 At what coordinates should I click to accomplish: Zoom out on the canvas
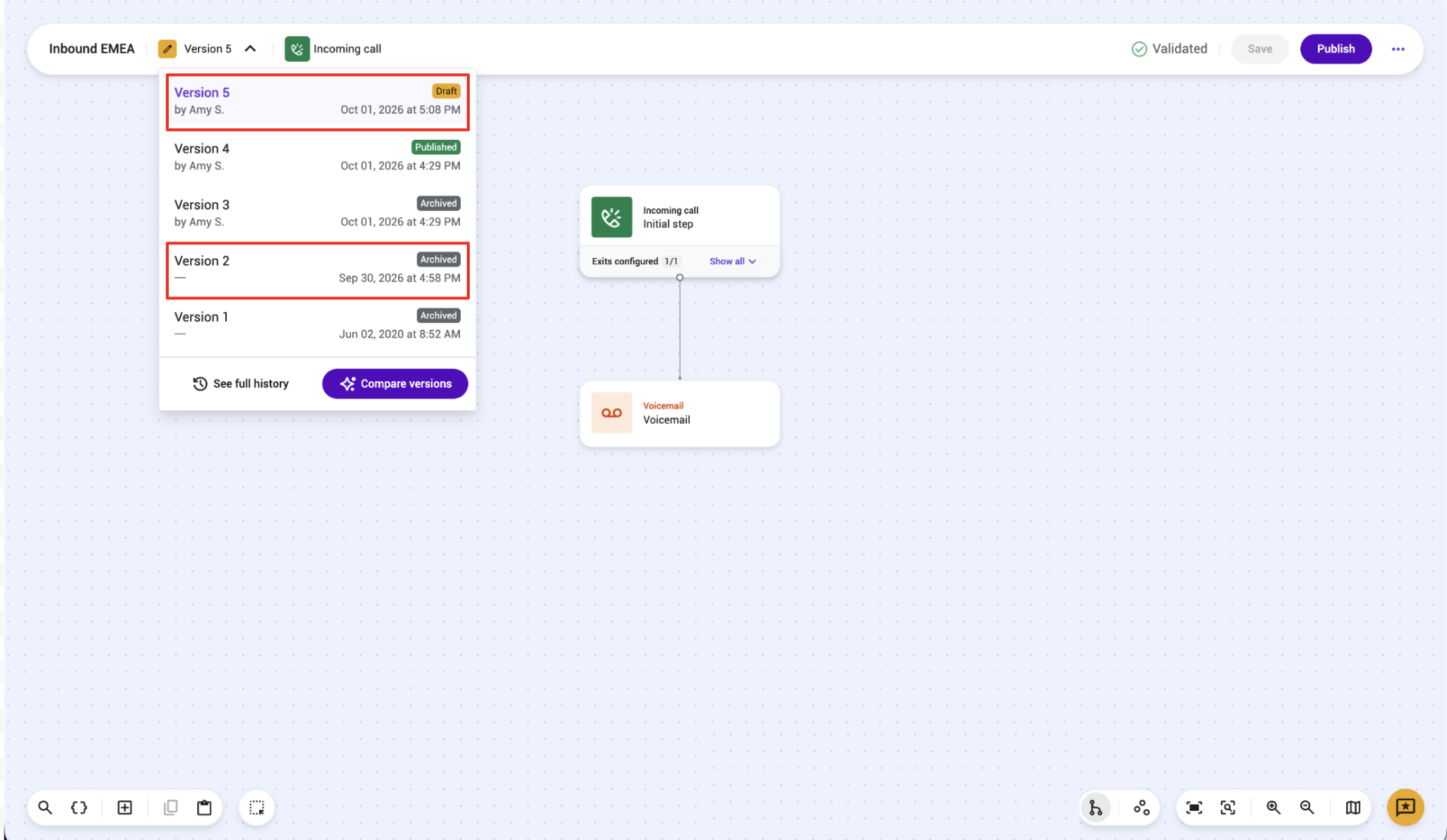click(1307, 807)
